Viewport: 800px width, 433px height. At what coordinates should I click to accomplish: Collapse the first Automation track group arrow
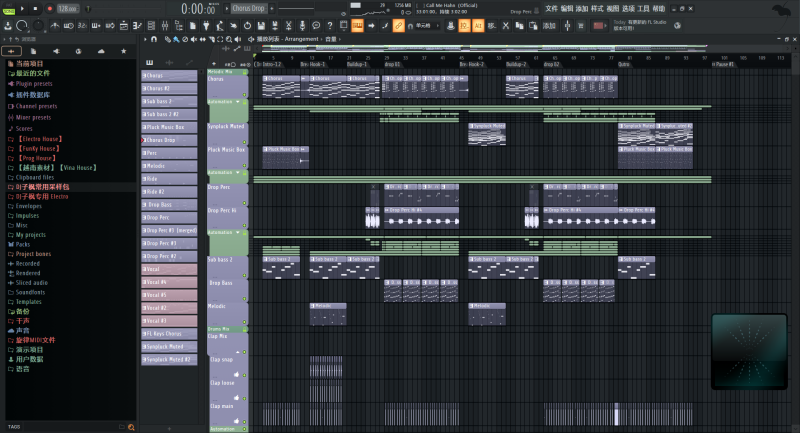pos(238,102)
